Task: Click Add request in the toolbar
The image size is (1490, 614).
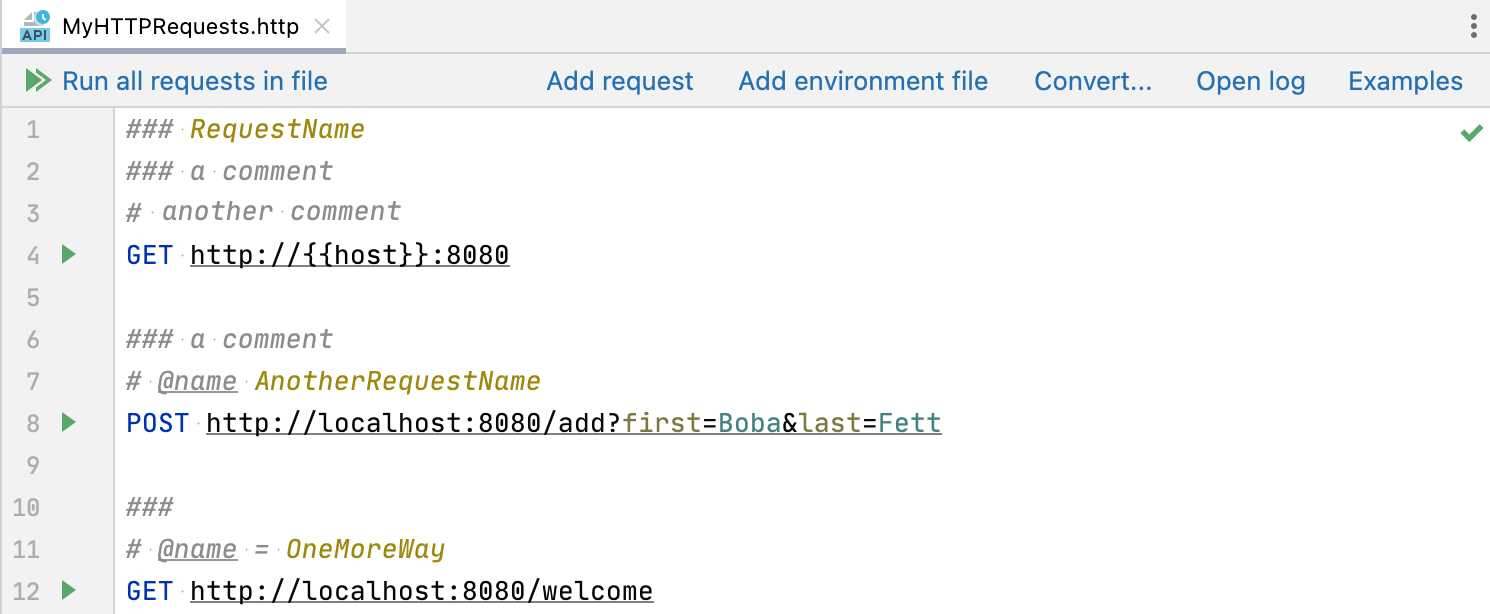Action: tap(620, 81)
